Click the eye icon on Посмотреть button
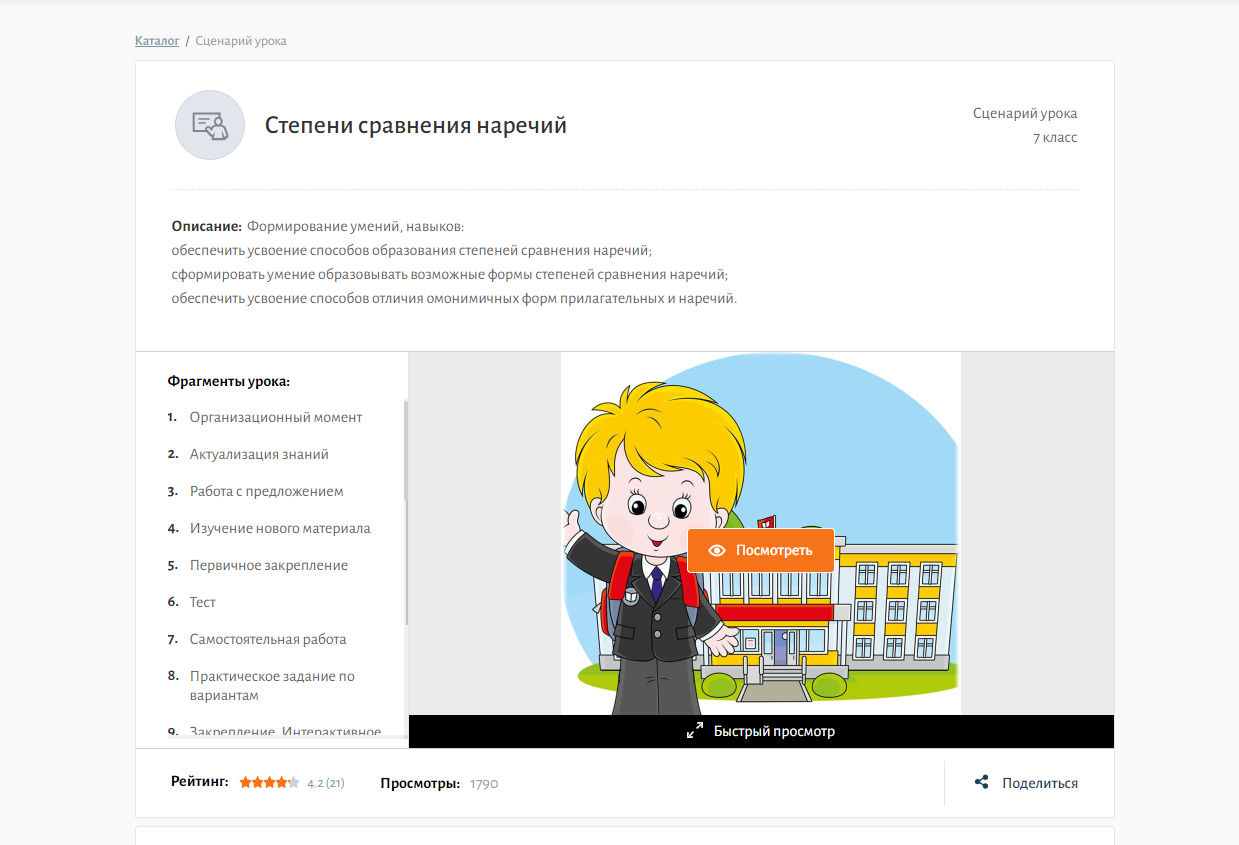The image size is (1239, 845). pos(716,551)
